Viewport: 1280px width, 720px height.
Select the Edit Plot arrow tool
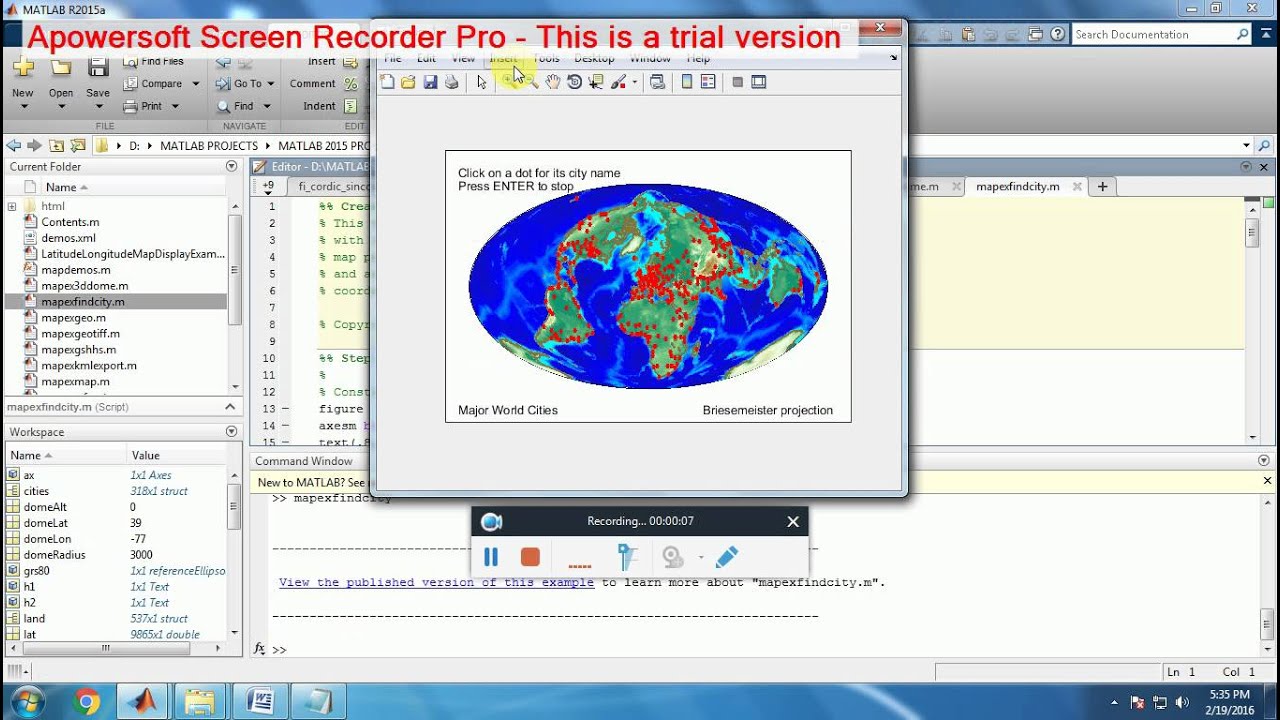481,82
